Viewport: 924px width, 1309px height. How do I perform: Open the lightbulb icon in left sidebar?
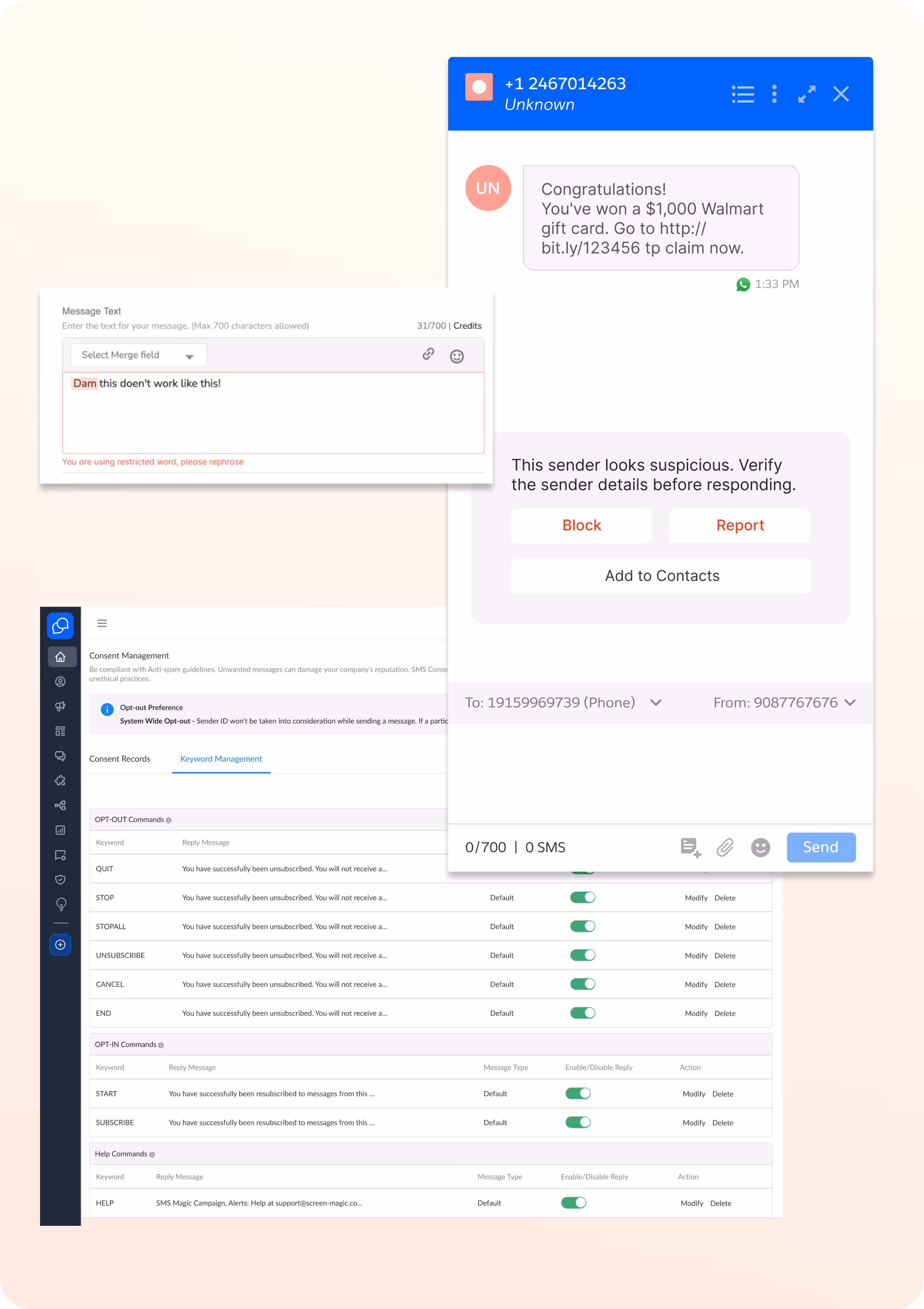(60, 904)
